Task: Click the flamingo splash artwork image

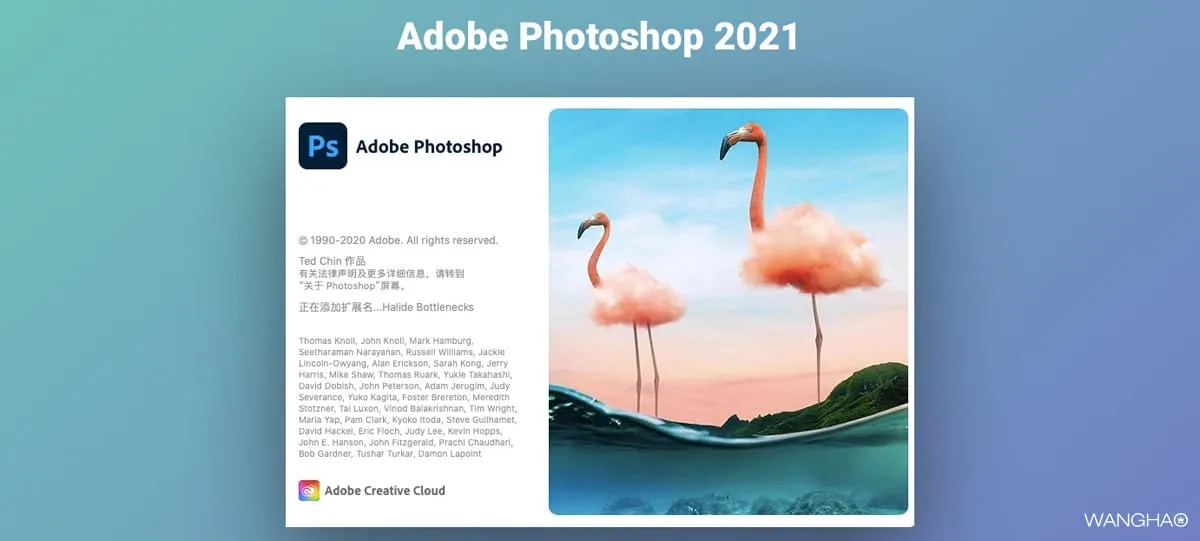Action: pos(728,311)
